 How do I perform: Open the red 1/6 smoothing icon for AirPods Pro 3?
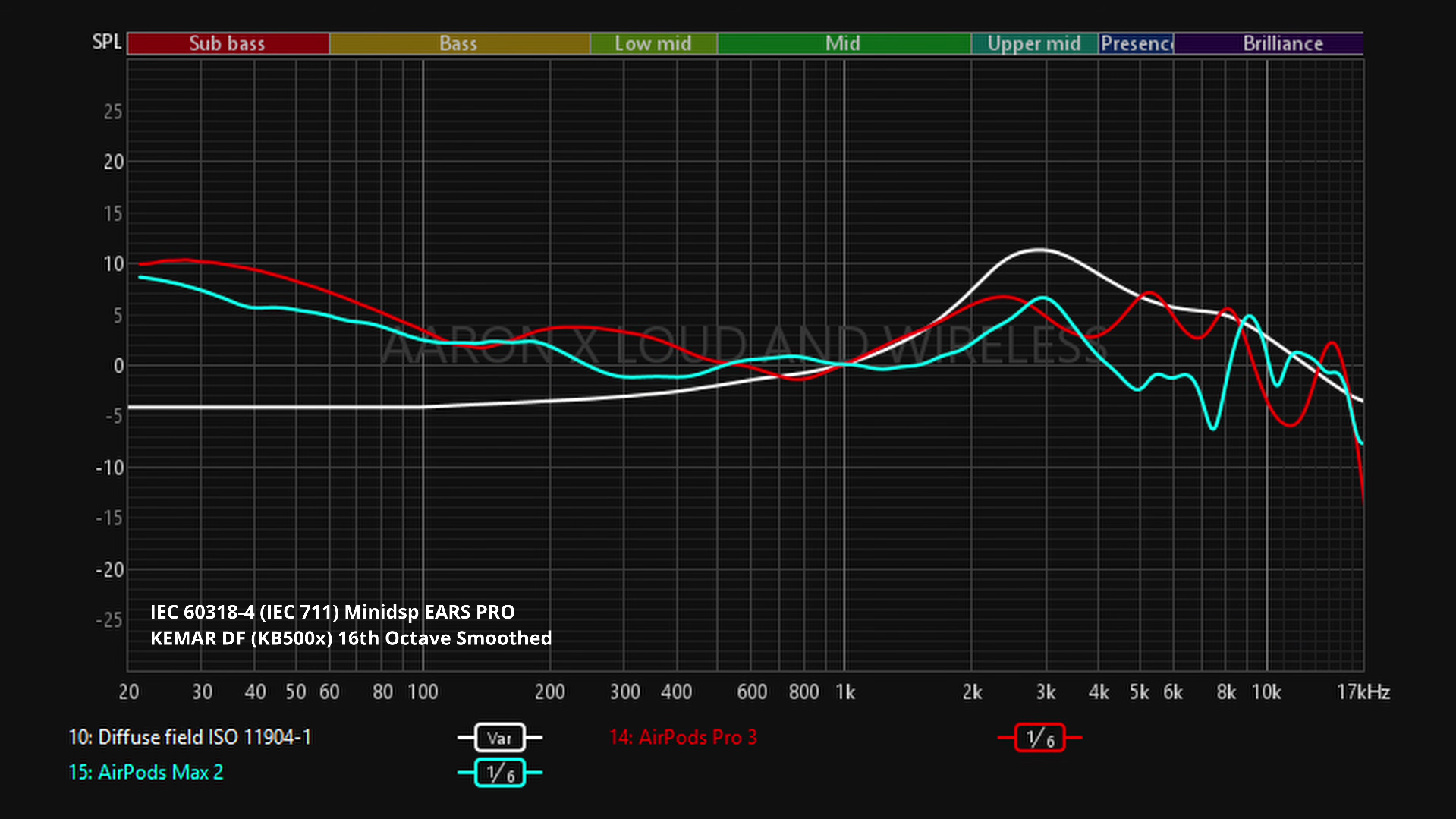(x=1039, y=737)
